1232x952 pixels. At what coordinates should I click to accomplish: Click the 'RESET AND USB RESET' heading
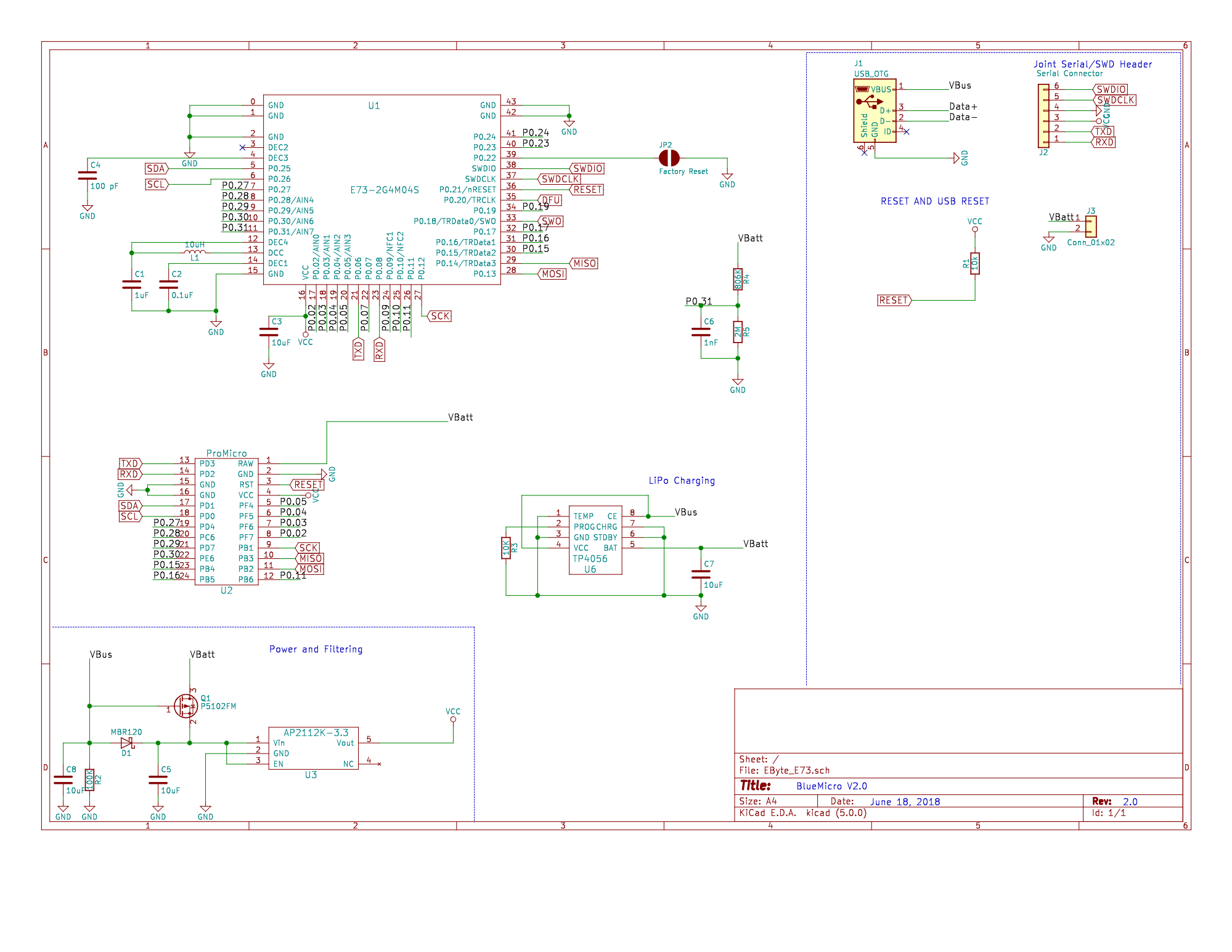click(935, 201)
